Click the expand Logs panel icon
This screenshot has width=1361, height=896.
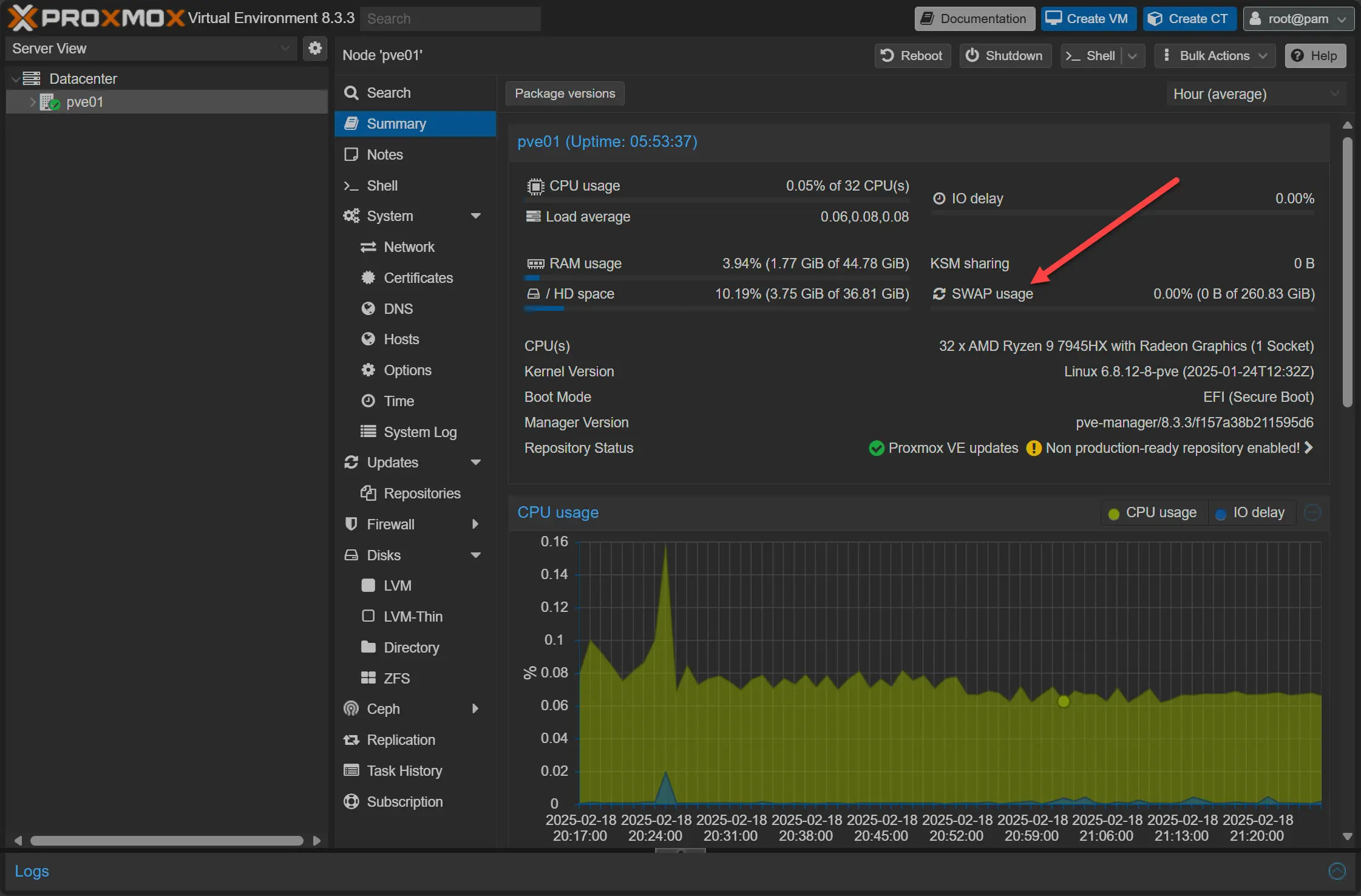[1337, 871]
